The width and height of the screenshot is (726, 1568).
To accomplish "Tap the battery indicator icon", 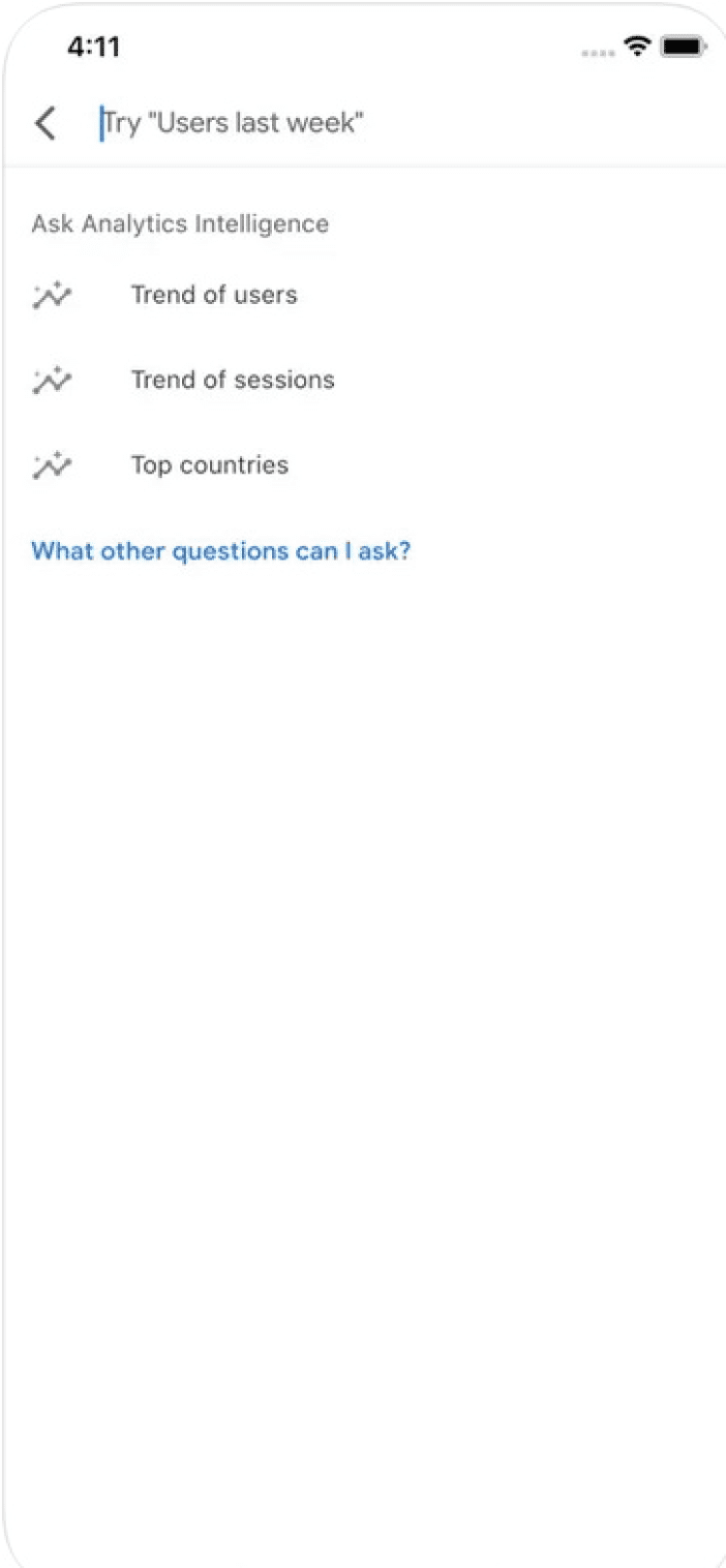I will [x=683, y=45].
